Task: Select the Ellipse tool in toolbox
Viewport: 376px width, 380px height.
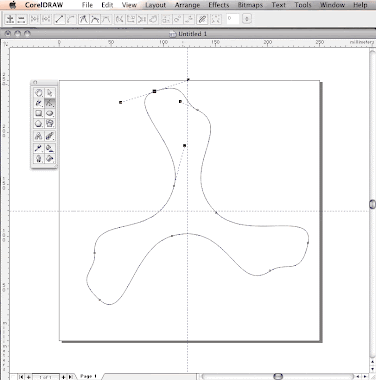Action: [50, 113]
